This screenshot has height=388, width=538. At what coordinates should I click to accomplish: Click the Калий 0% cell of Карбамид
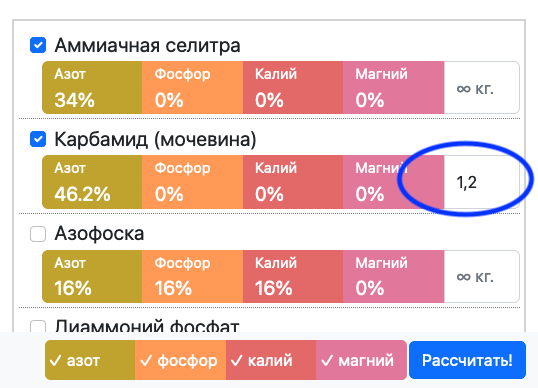[x=293, y=182]
